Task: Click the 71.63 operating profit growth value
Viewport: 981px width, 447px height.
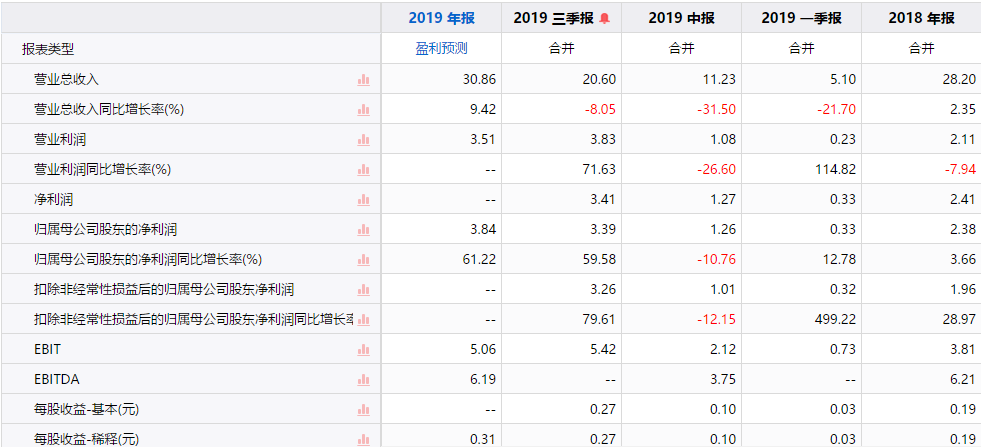Action: [600, 170]
